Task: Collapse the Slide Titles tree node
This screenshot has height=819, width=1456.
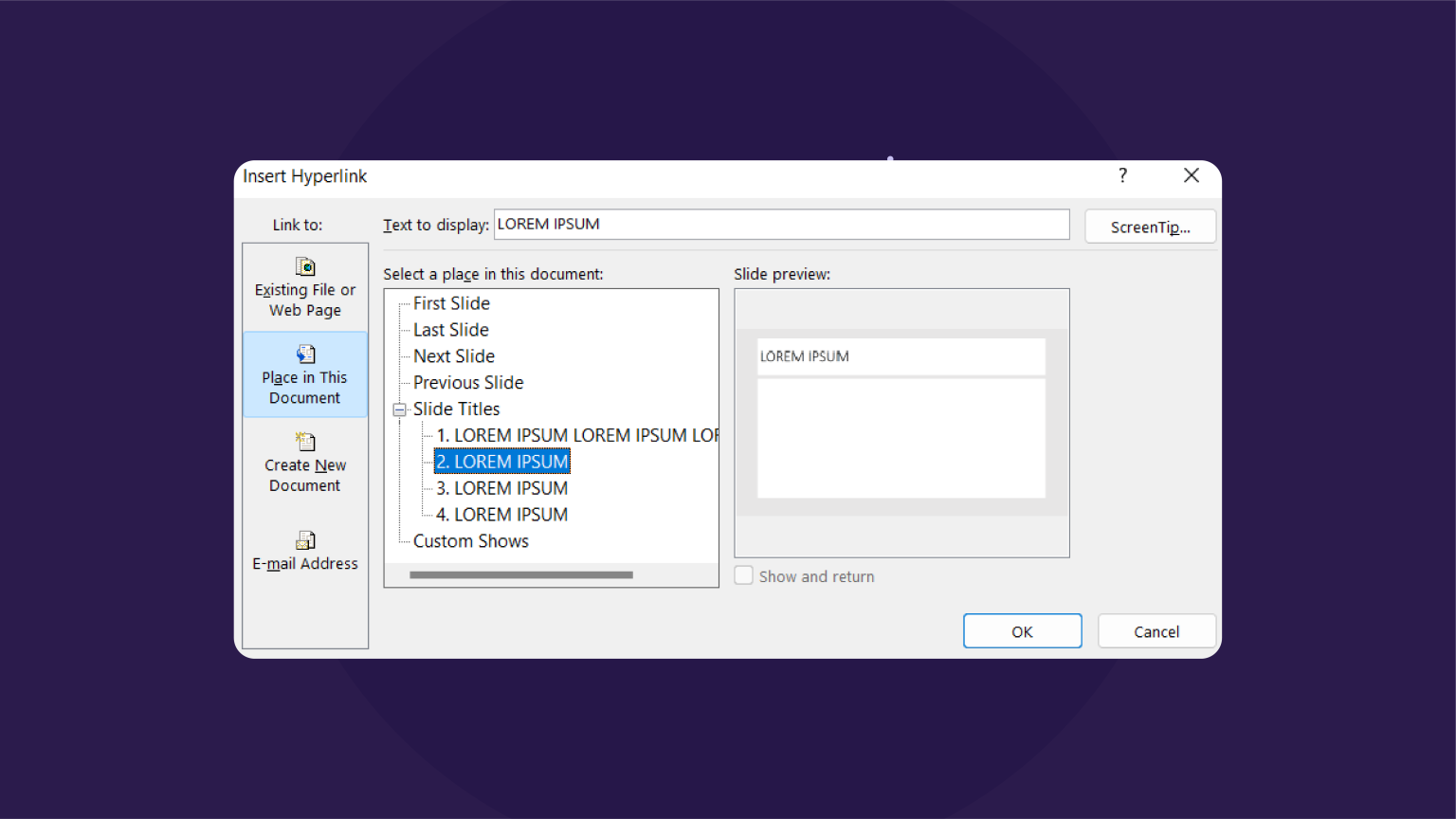Action: [x=401, y=409]
